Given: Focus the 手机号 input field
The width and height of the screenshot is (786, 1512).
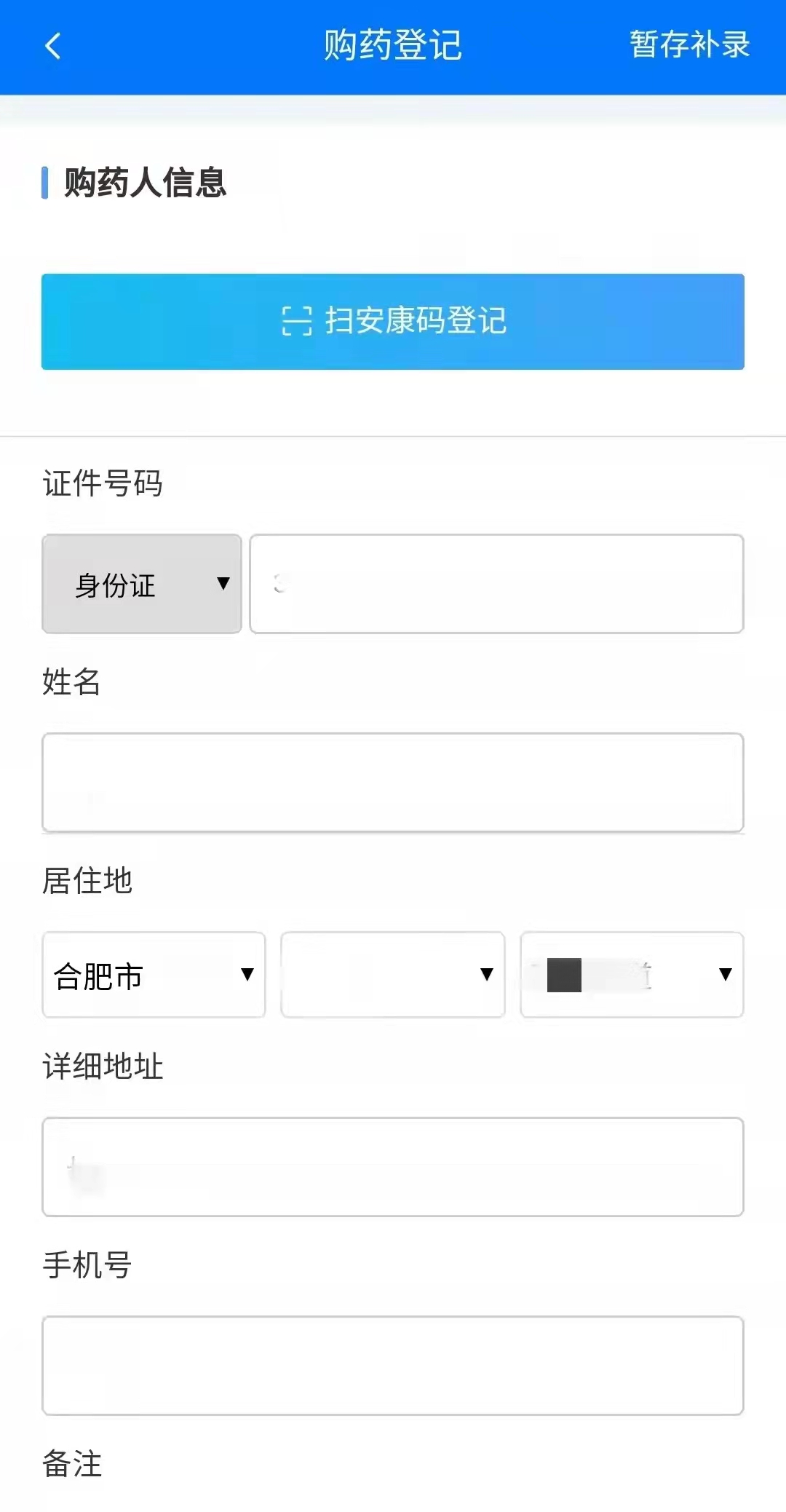Looking at the screenshot, I should click(x=393, y=1365).
